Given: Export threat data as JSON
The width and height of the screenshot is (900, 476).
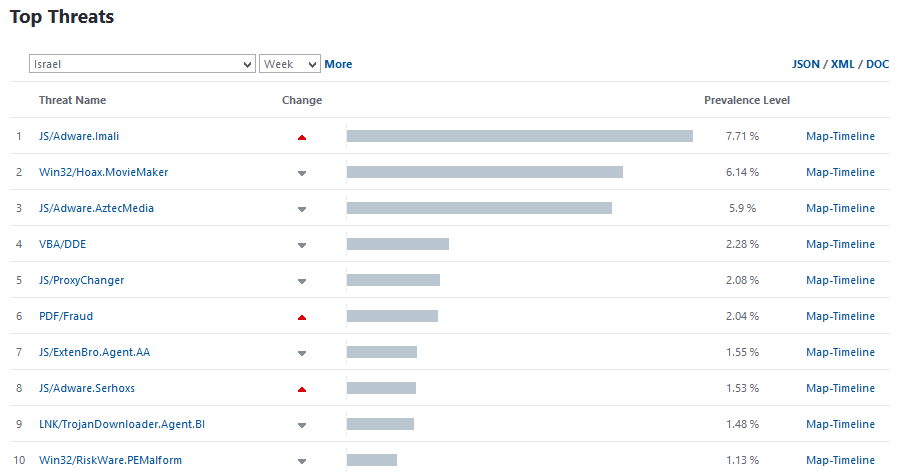Looking at the screenshot, I should coord(806,64).
